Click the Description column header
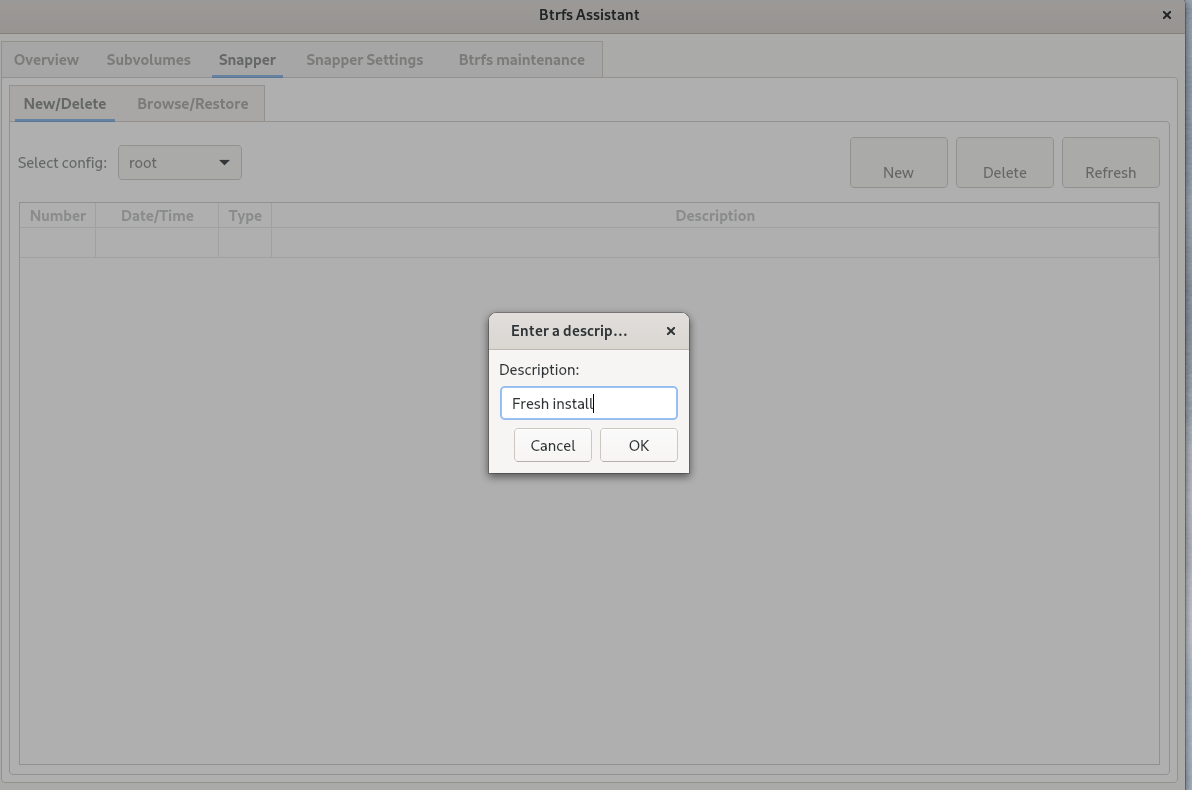The width and height of the screenshot is (1192, 790). click(x=715, y=215)
